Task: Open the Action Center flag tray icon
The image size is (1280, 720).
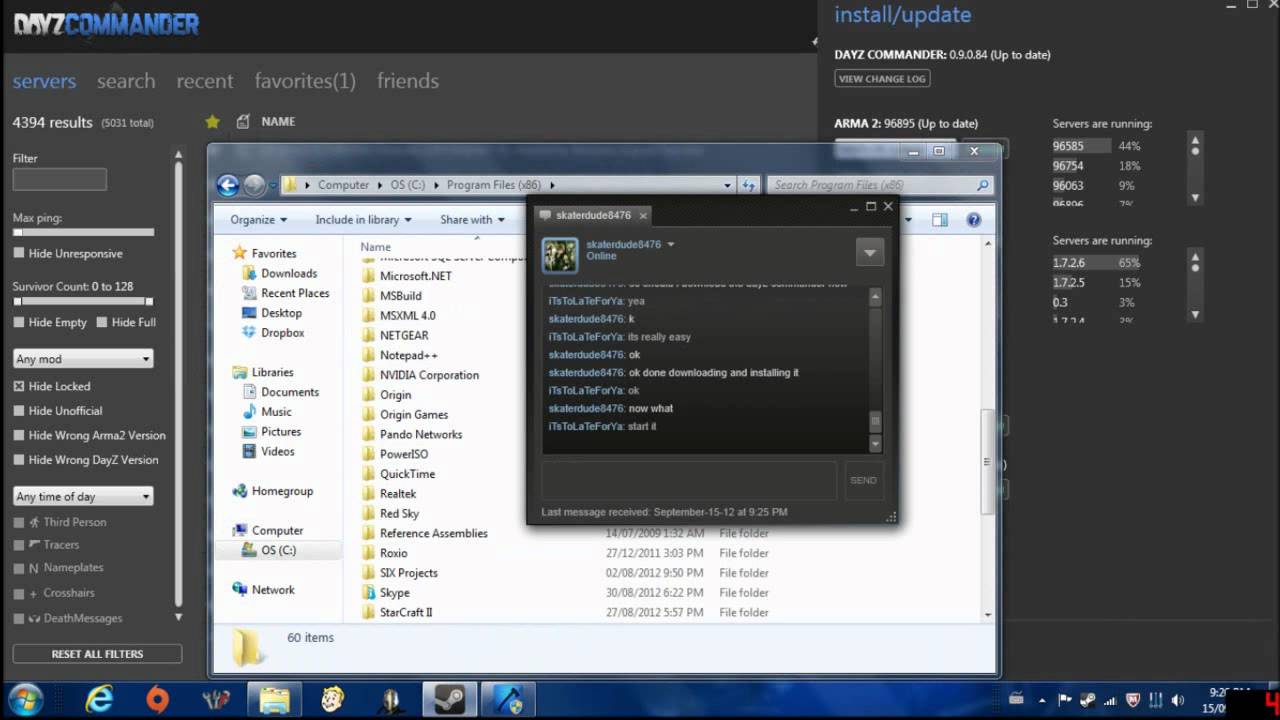Action: tap(1065, 700)
